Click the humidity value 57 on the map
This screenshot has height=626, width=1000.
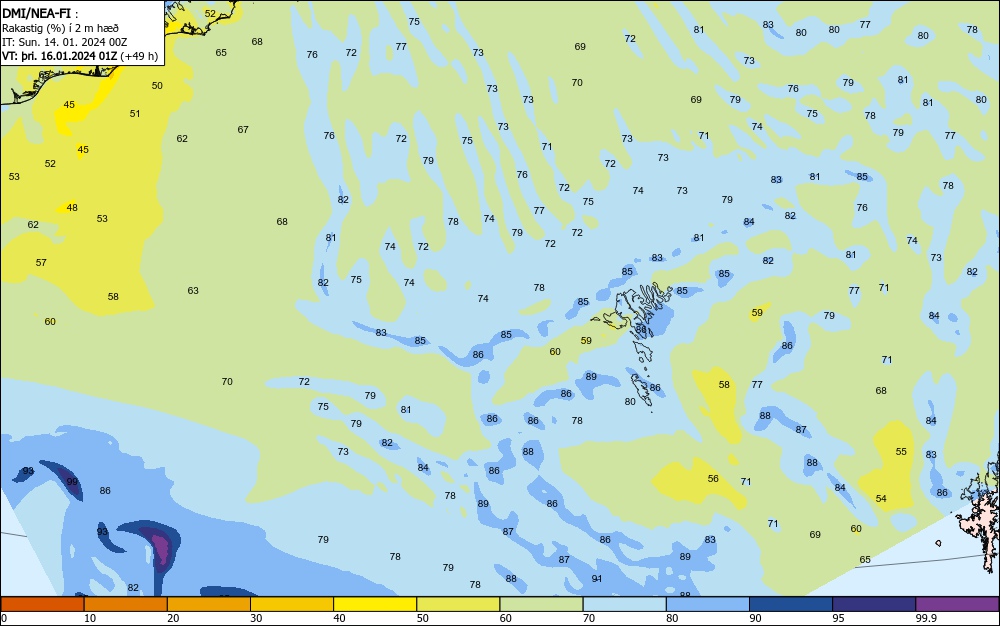point(41,262)
